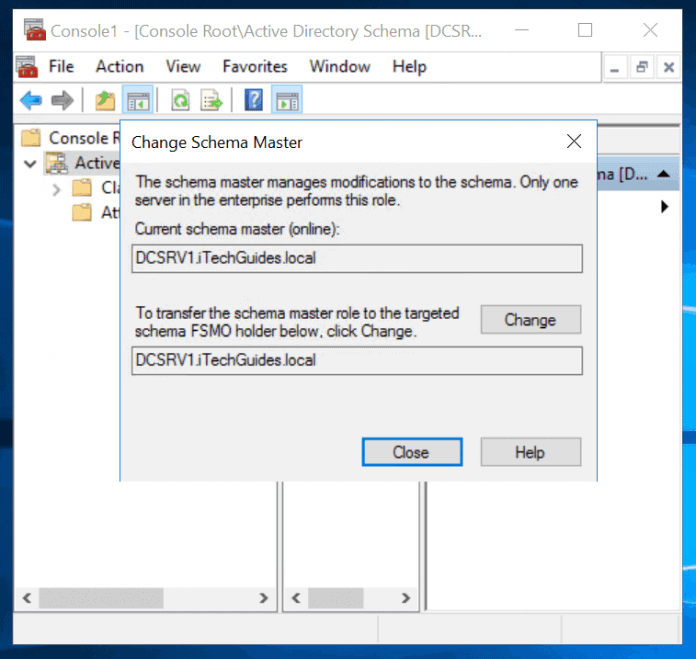The image size is (696, 659).
Task: Click the blue Help question mark icon
Action: tap(254, 100)
